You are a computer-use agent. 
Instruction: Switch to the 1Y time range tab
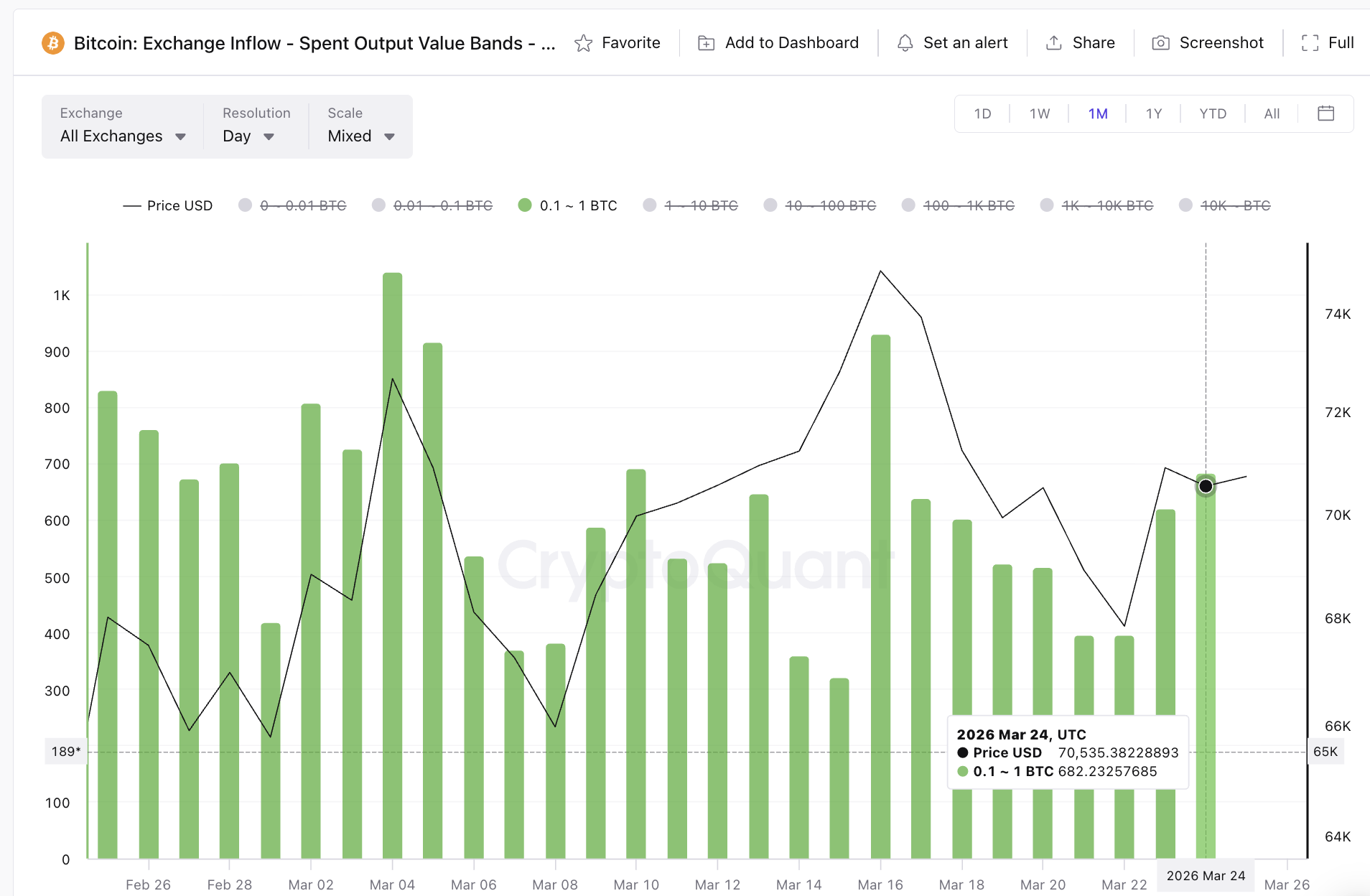(x=1154, y=113)
